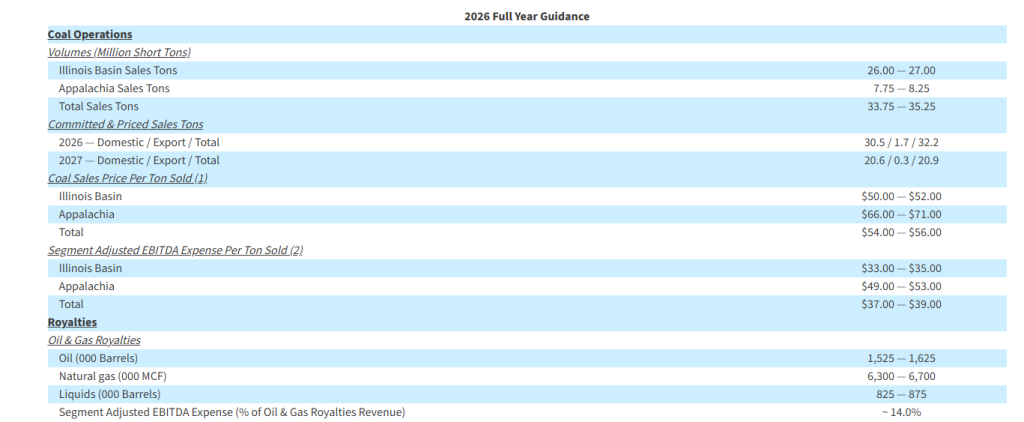The image size is (1024, 422).
Task: Click the ~ 14.0% expense value
Action: click(x=901, y=412)
